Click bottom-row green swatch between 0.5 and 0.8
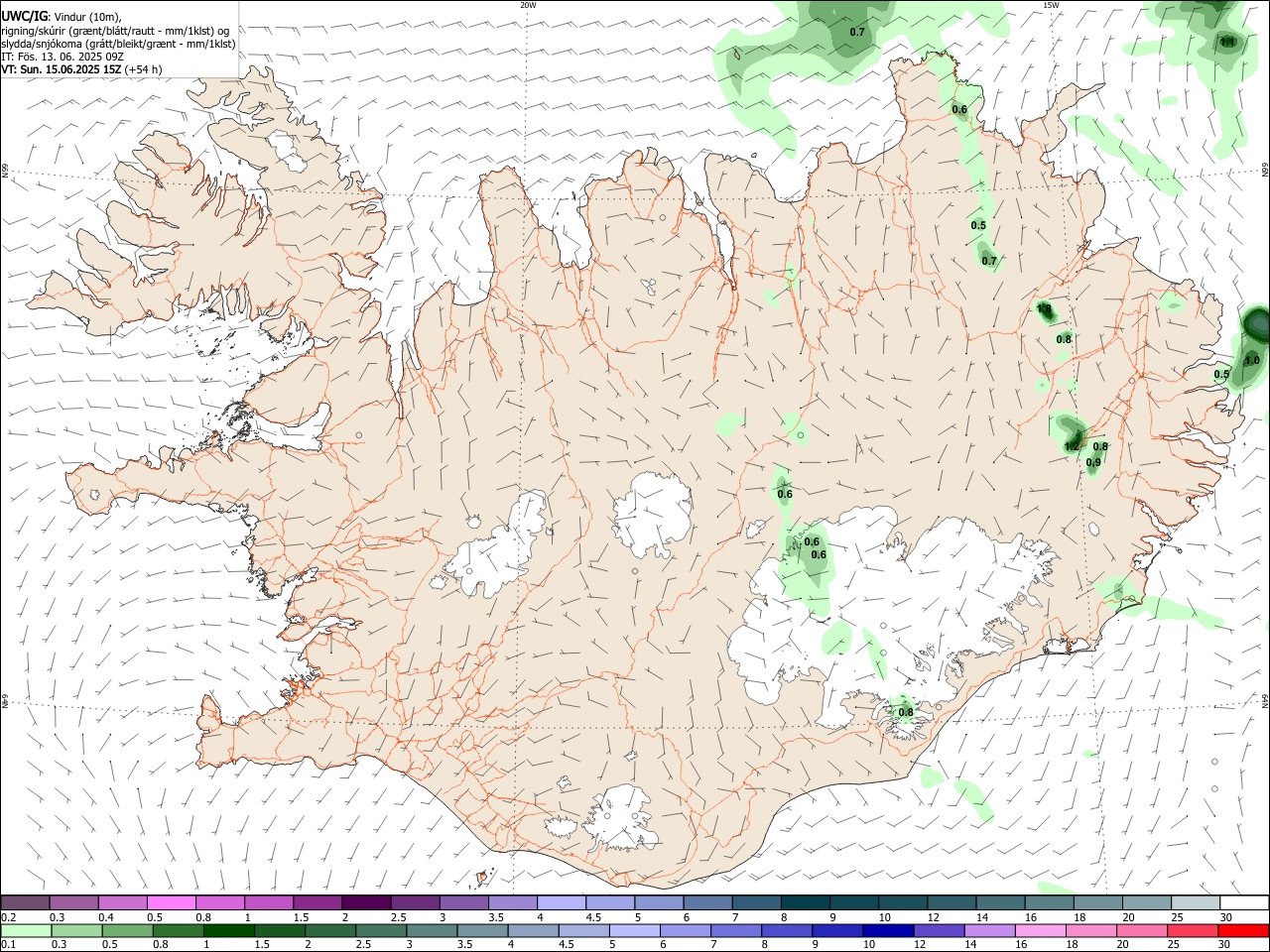1270x952 pixels. point(128,930)
